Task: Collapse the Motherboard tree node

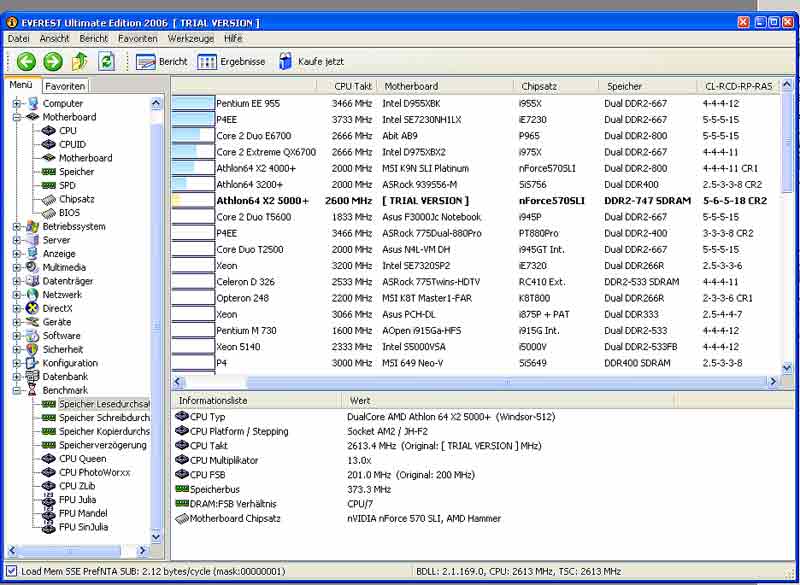Action: [17, 117]
